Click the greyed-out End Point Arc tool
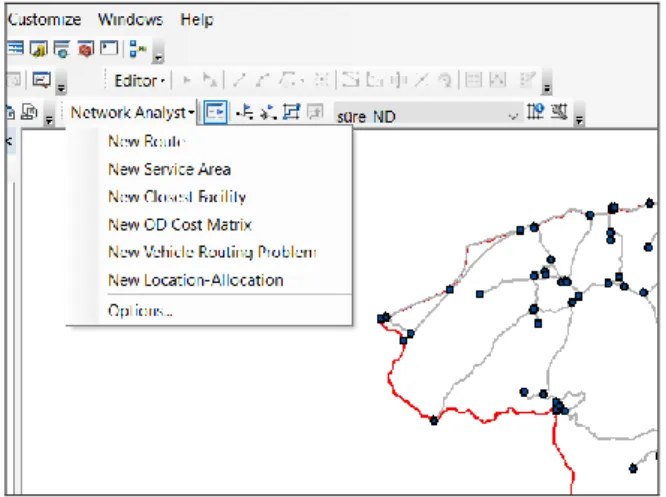The image size is (666, 497). (263, 80)
